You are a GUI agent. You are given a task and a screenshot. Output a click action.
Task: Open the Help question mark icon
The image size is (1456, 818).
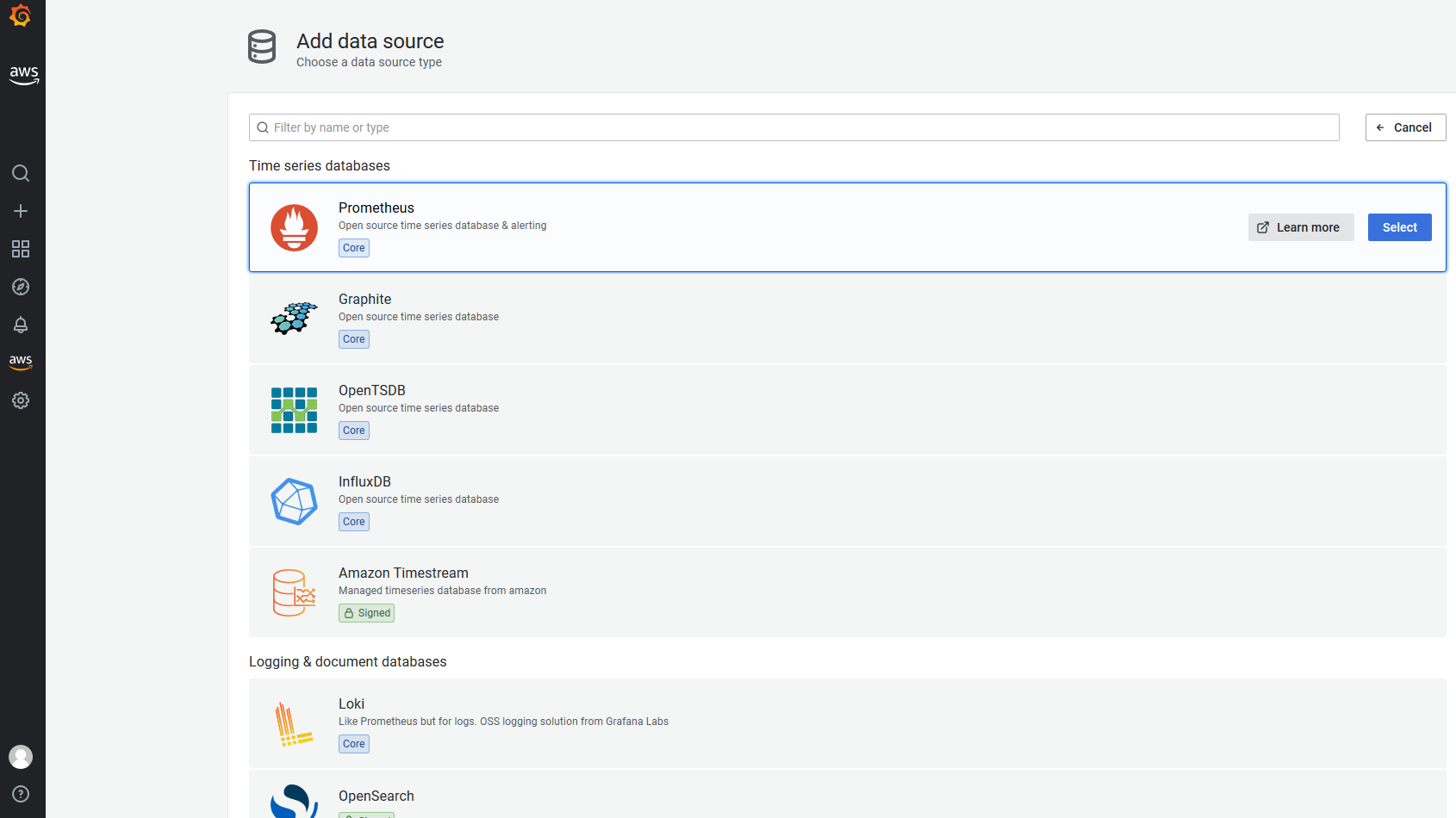point(21,794)
